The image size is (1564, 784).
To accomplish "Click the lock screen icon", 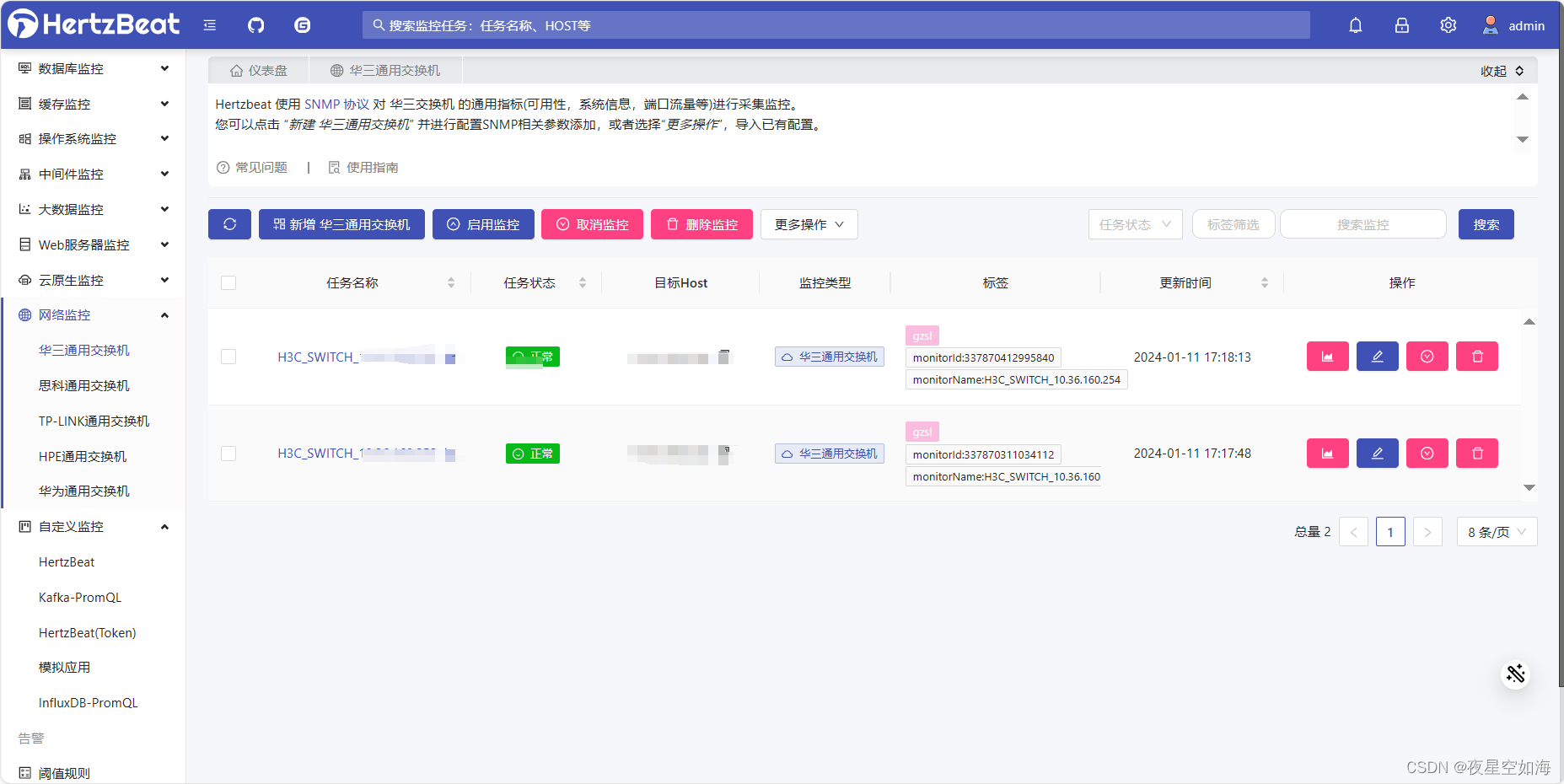I will (1401, 25).
